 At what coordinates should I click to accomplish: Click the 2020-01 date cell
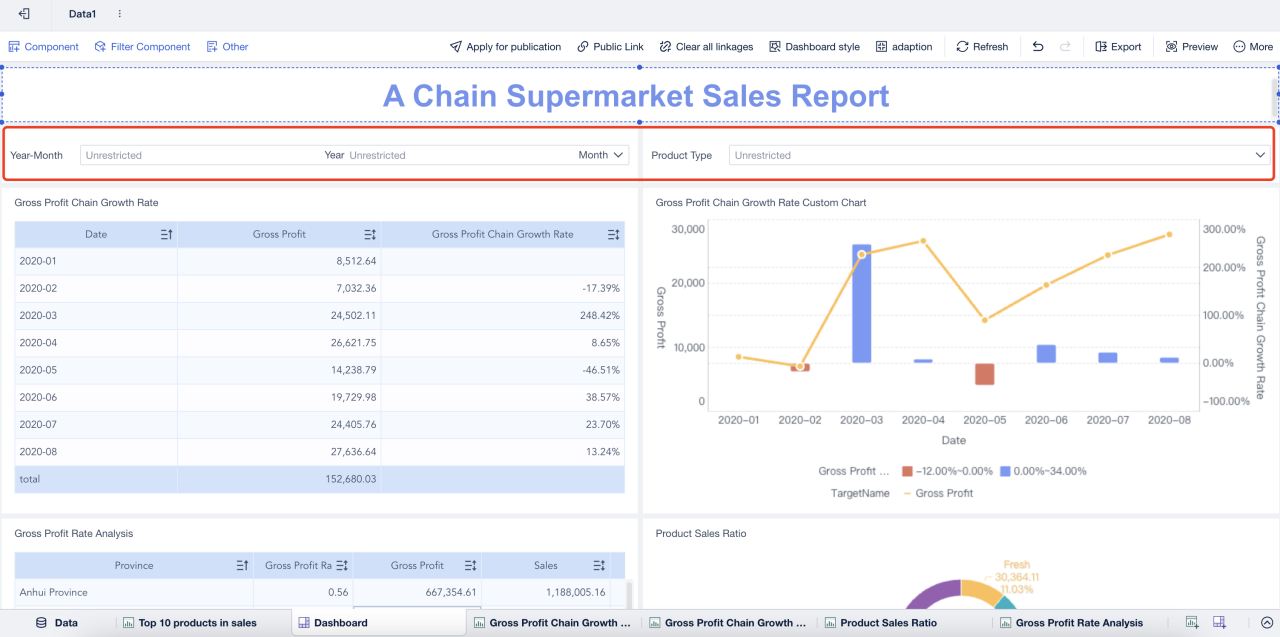(96, 261)
